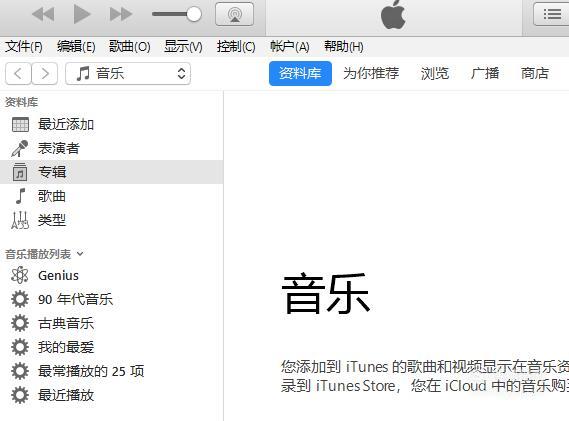
Task: Click the gear icon for 最近播放
Action: tap(20, 395)
